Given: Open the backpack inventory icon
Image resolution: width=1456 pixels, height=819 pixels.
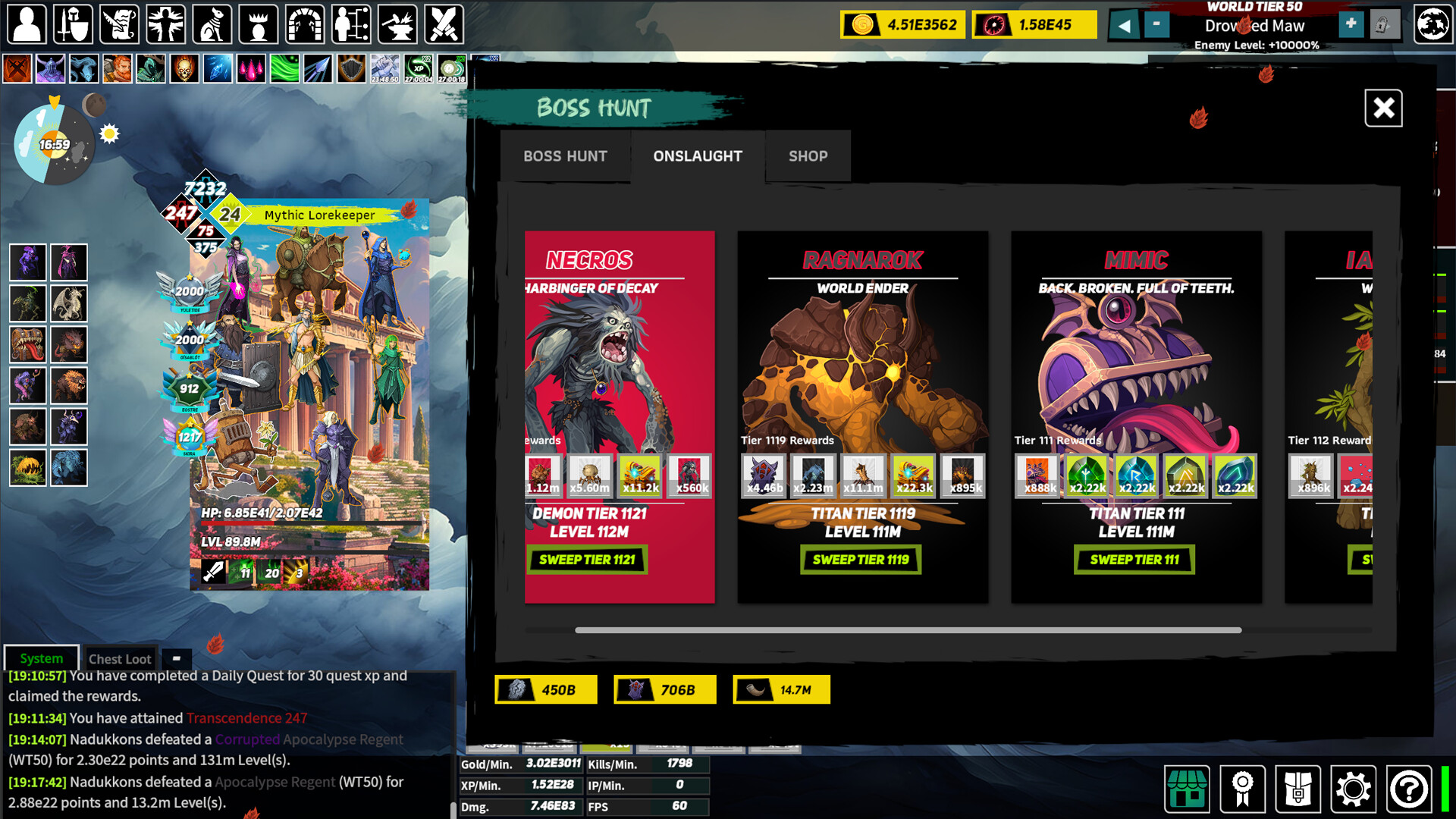Looking at the screenshot, I should [x=1299, y=789].
